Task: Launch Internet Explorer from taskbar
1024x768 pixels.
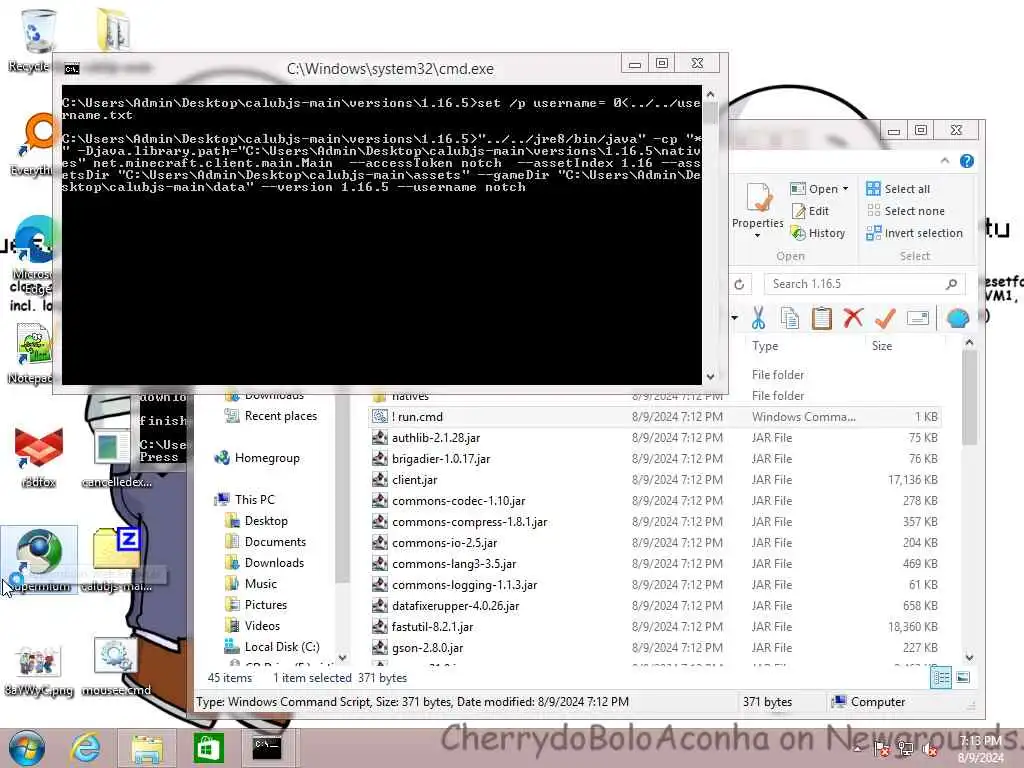Action: 86,748
